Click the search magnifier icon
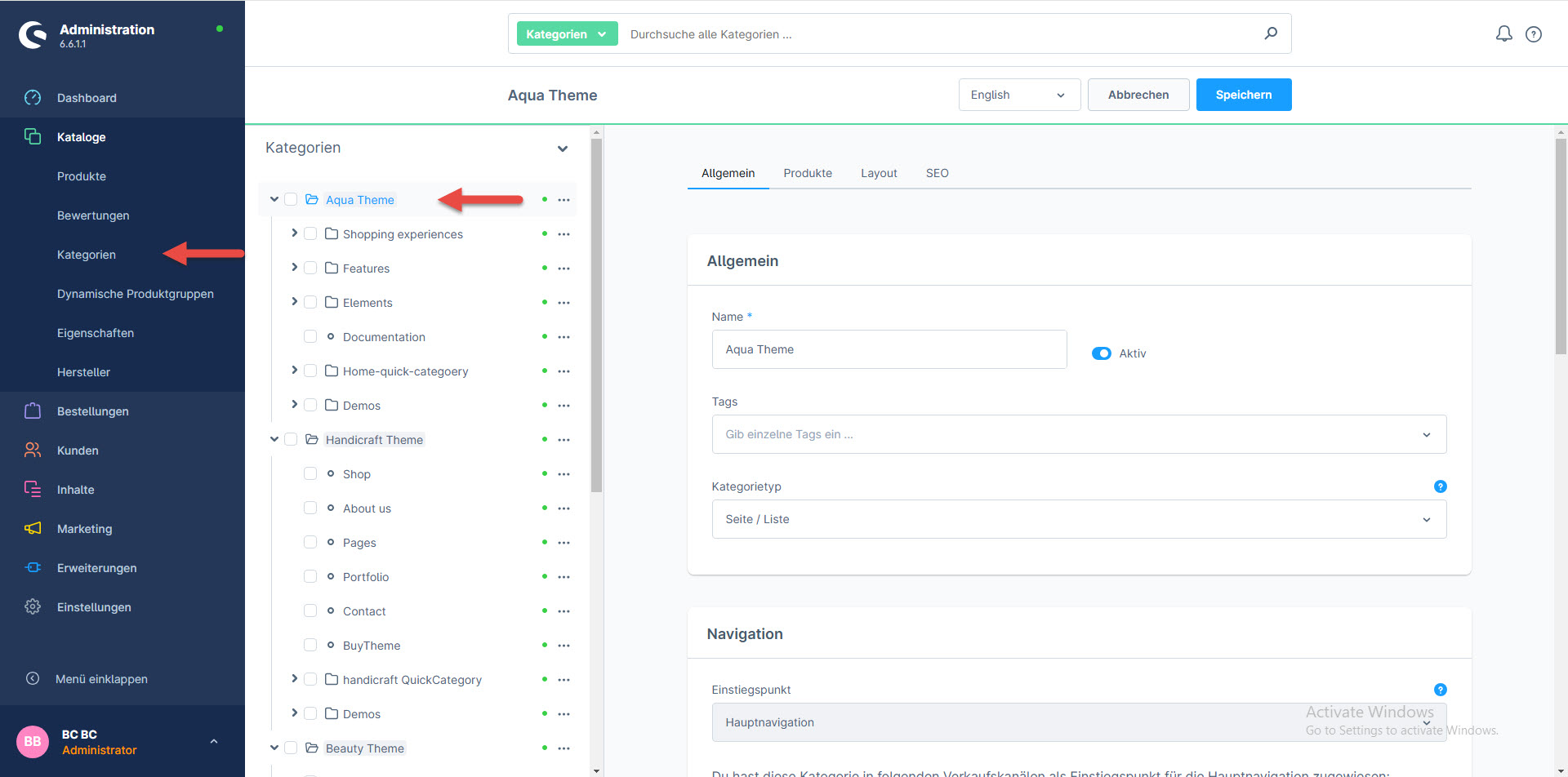 pyautogui.click(x=1271, y=33)
